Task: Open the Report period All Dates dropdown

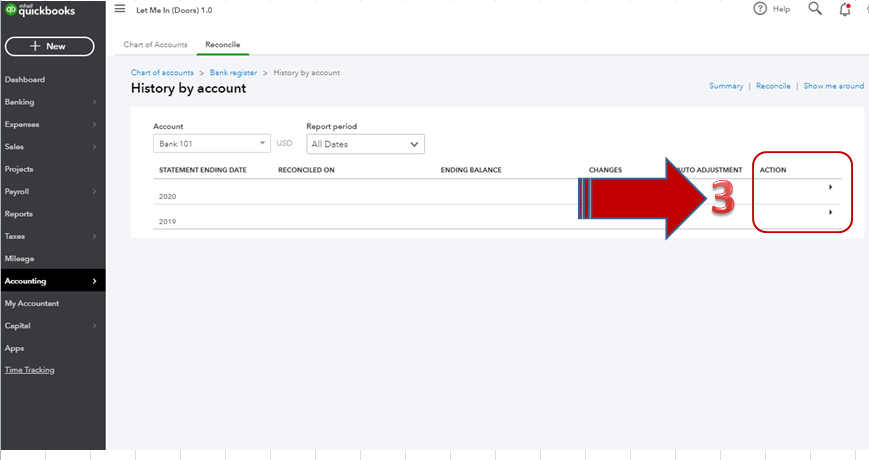Action: [365, 144]
